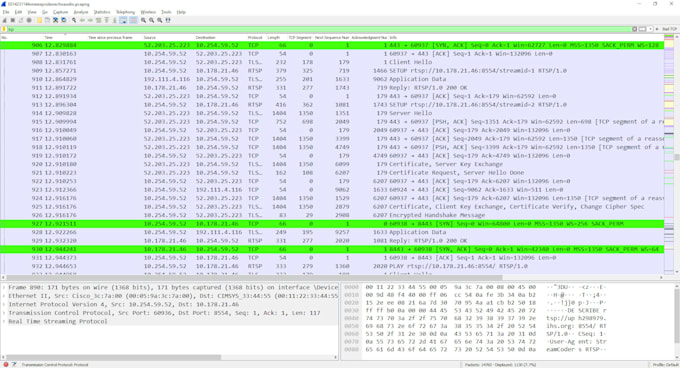
Task: Reset text to normal size
Action: [160, 20]
